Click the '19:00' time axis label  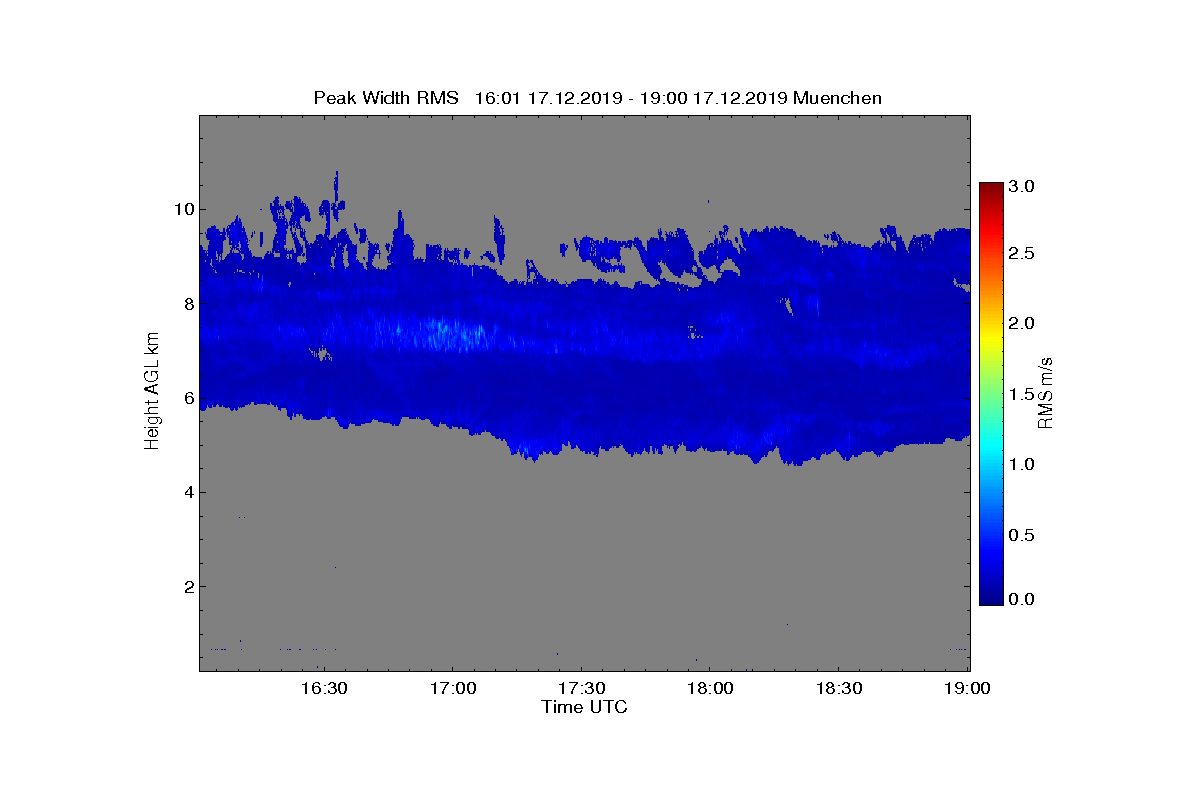969,689
